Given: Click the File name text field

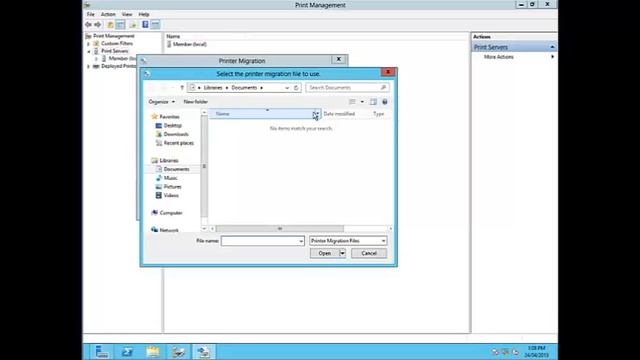Looking at the screenshot, I should [260, 241].
